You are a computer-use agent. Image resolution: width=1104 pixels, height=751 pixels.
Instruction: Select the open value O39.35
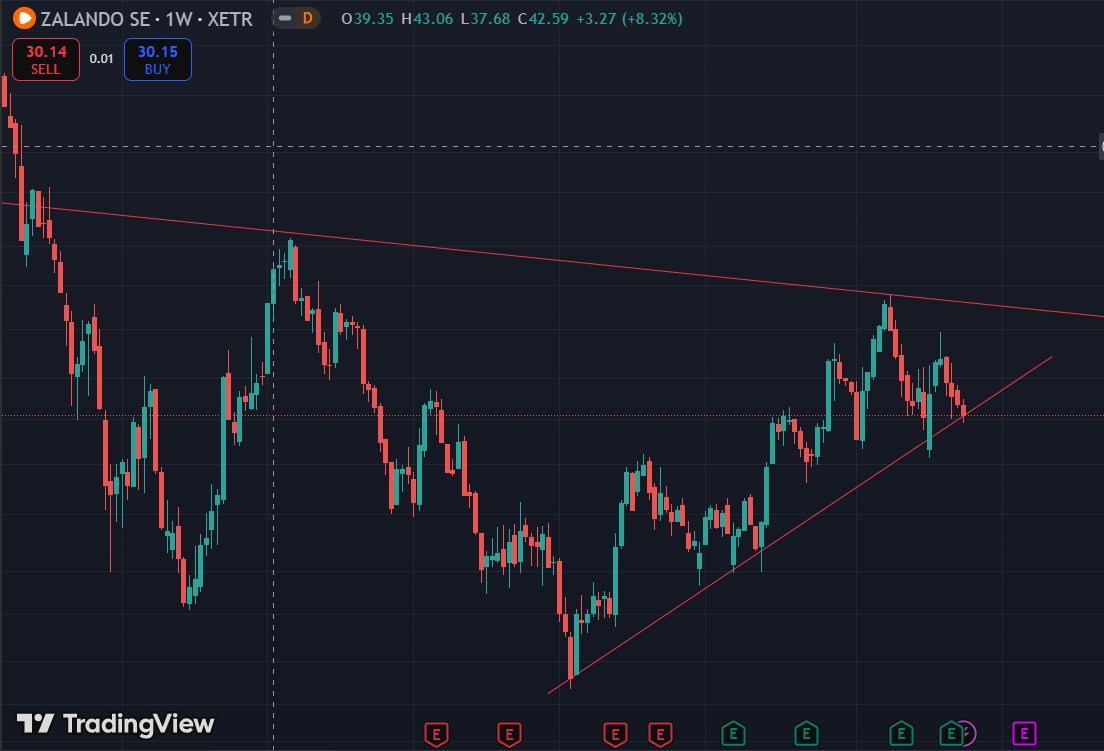click(x=367, y=19)
